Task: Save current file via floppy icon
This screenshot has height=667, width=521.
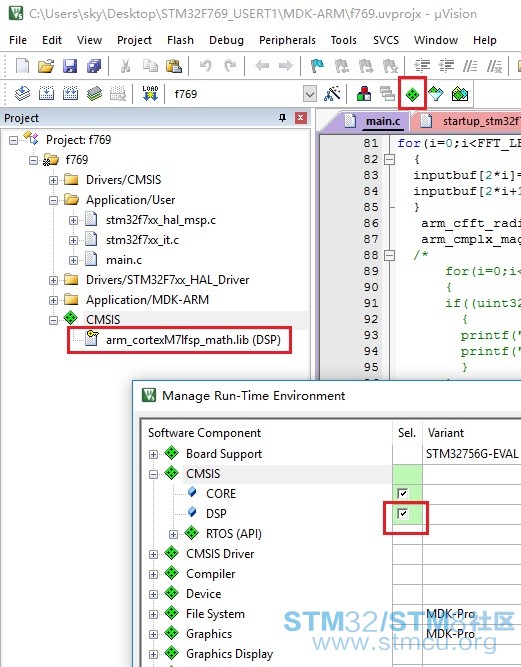Action: point(70,66)
